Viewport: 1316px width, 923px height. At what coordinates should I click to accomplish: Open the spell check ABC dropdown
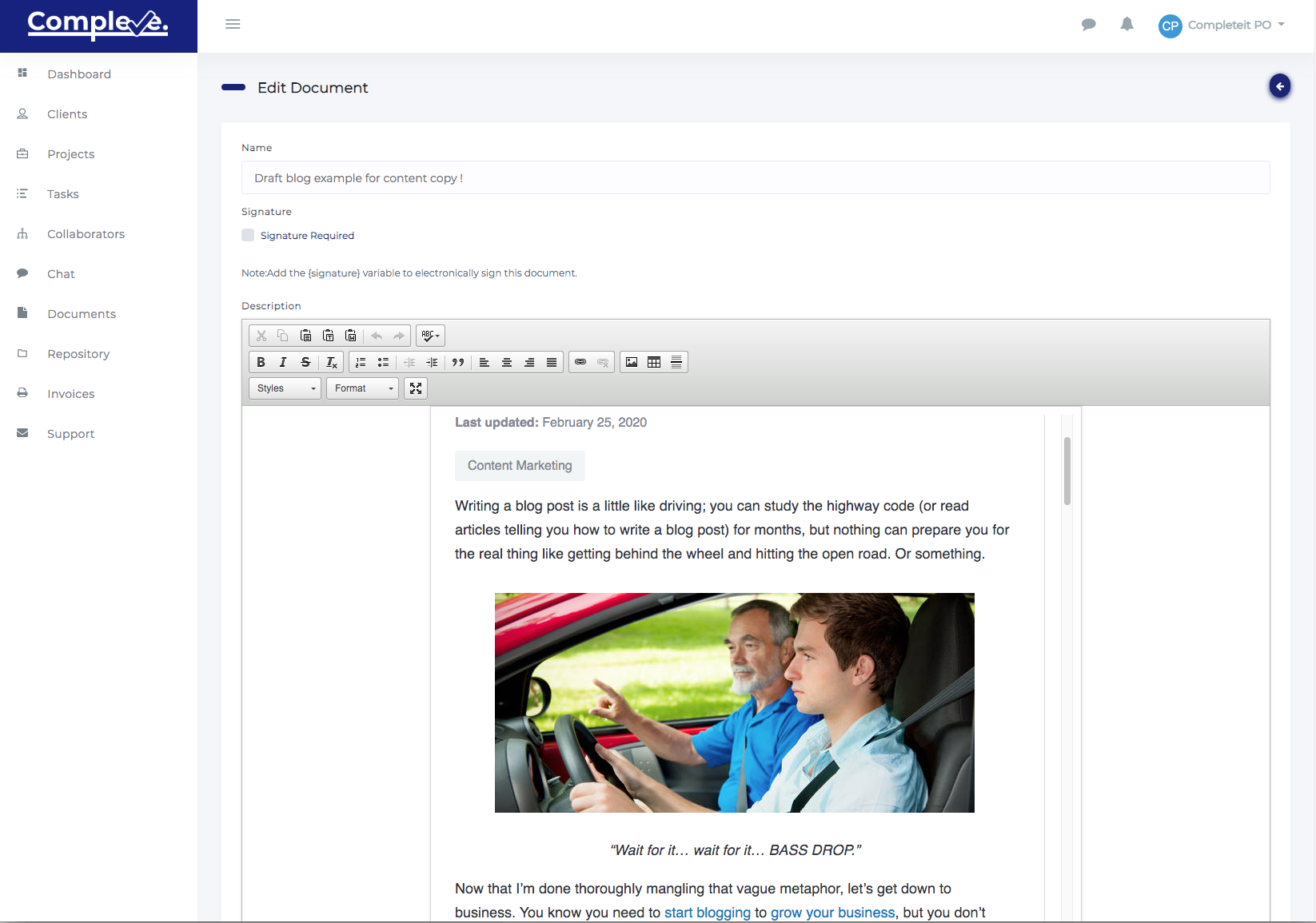[430, 336]
